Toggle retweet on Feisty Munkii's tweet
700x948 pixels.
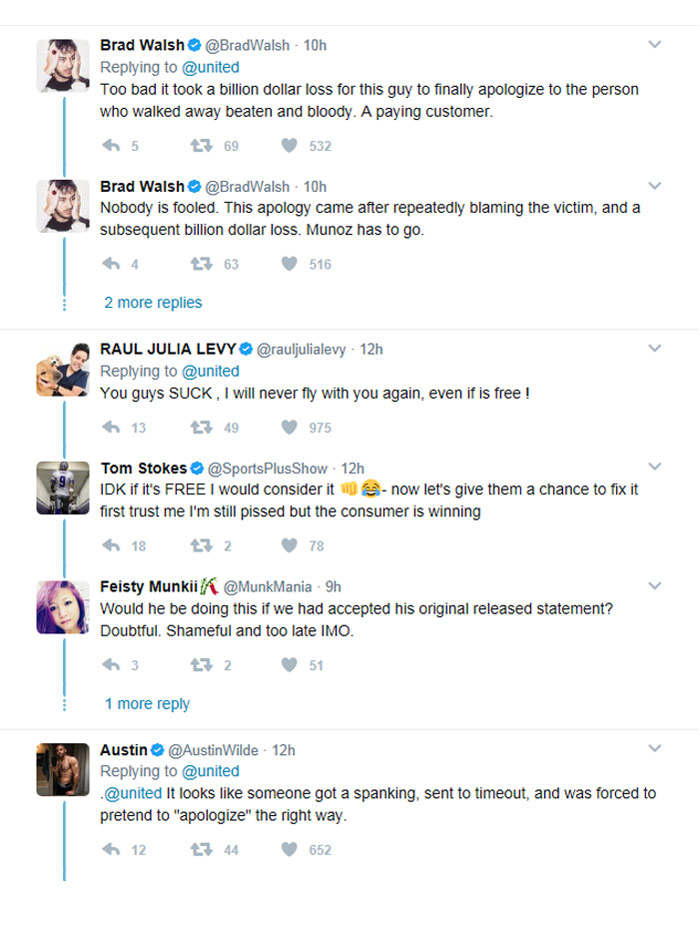click(x=201, y=665)
